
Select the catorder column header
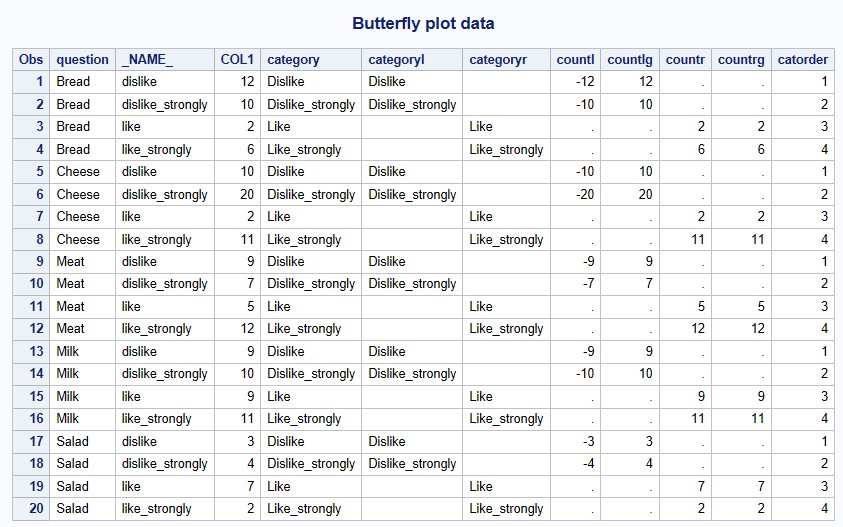(x=803, y=60)
